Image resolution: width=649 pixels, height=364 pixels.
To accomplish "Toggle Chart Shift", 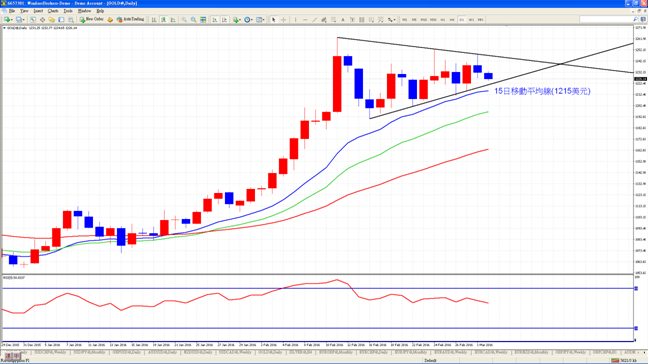I will [224, 19].
